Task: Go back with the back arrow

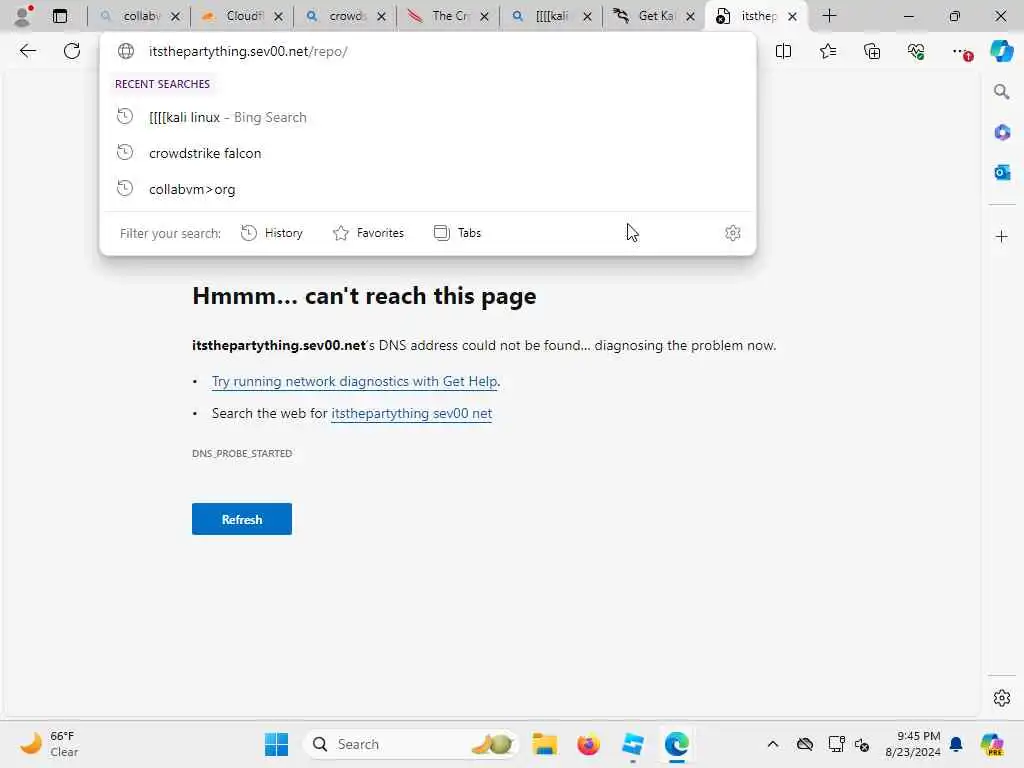Action: pyautogui.click(x=27, y=51)
